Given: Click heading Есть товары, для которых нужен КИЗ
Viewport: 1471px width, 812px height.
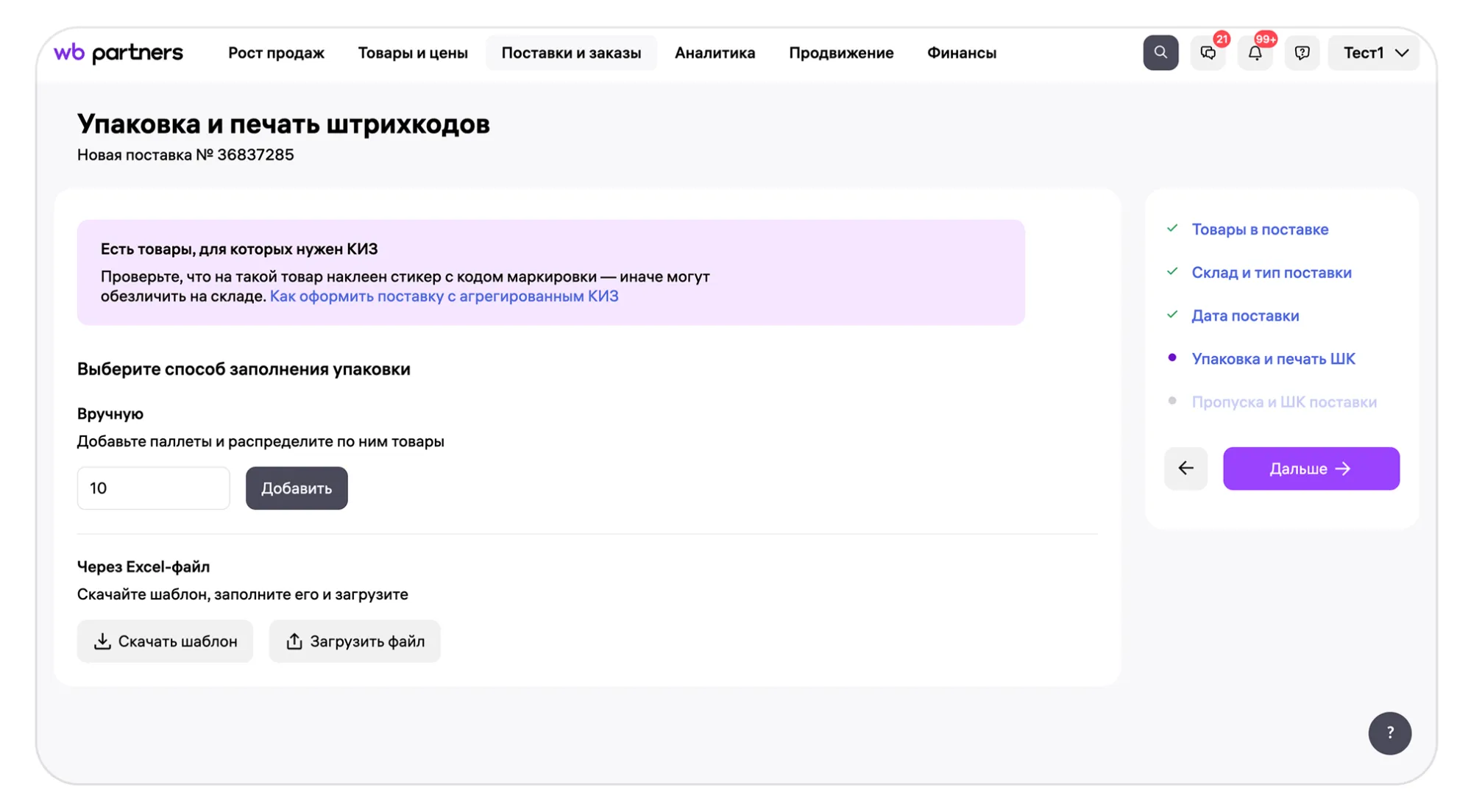Looking at the screenshot, I should [239, 249].
